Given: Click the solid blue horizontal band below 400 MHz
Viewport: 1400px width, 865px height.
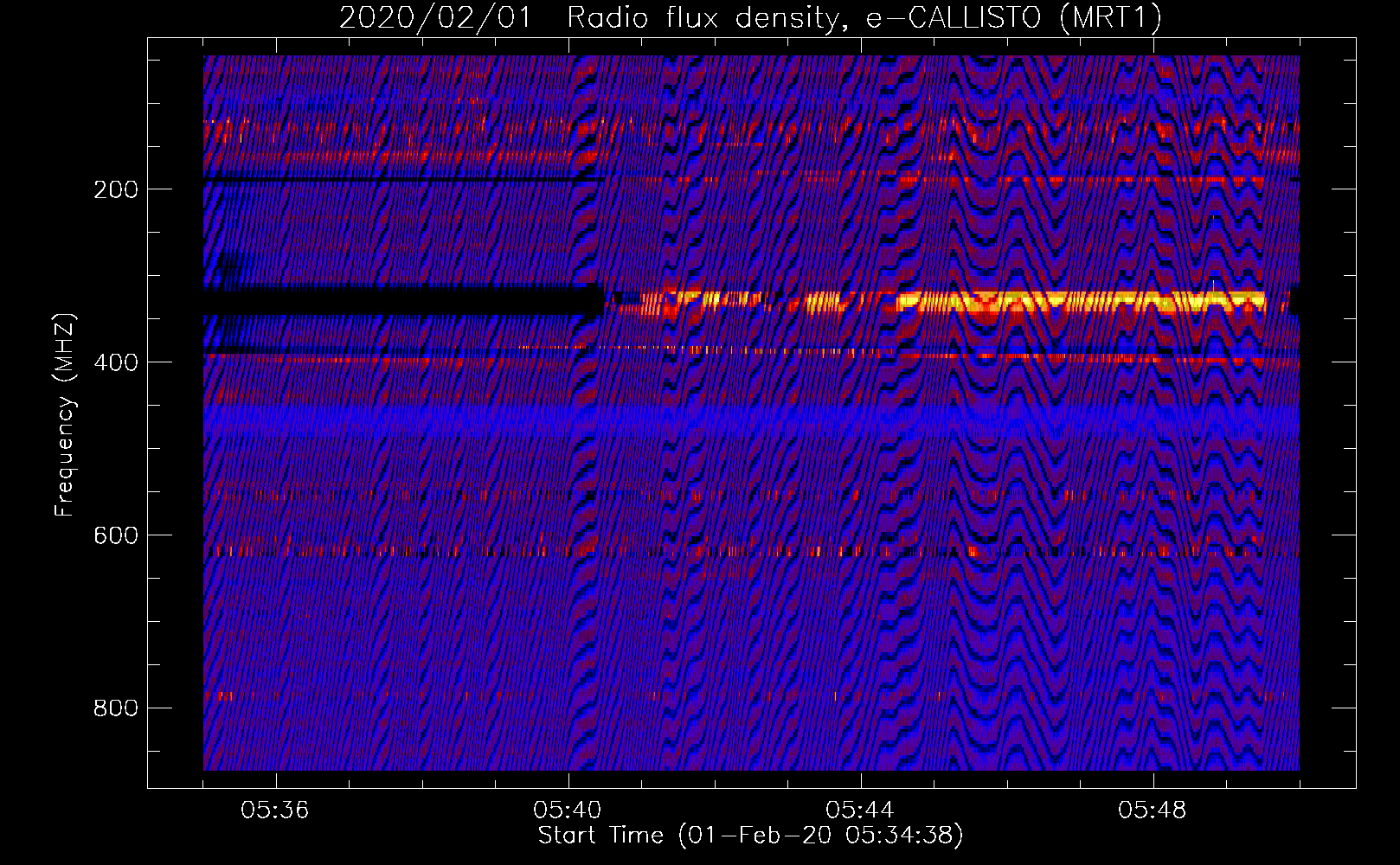Looking at the screenshot, I should 751,420.
